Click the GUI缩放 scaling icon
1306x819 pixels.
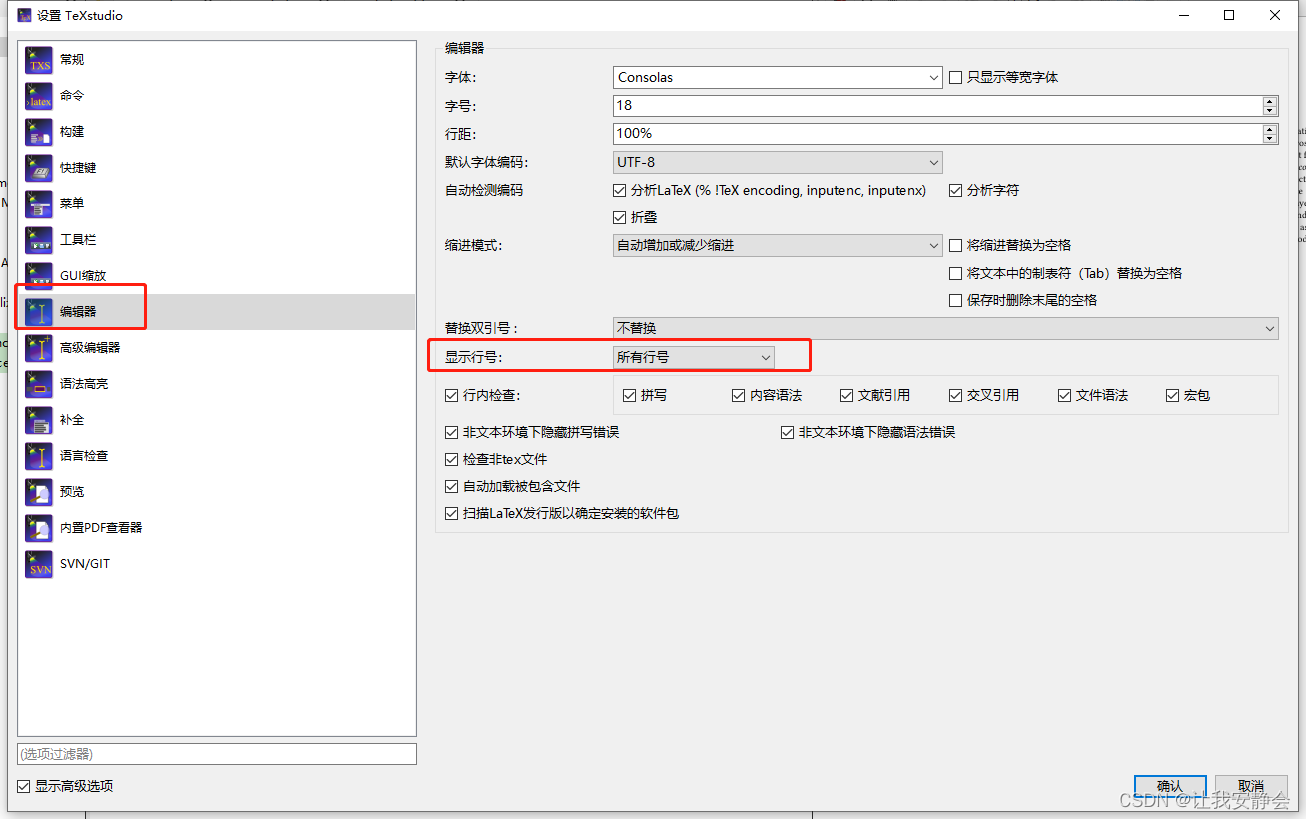coord(39,276)
